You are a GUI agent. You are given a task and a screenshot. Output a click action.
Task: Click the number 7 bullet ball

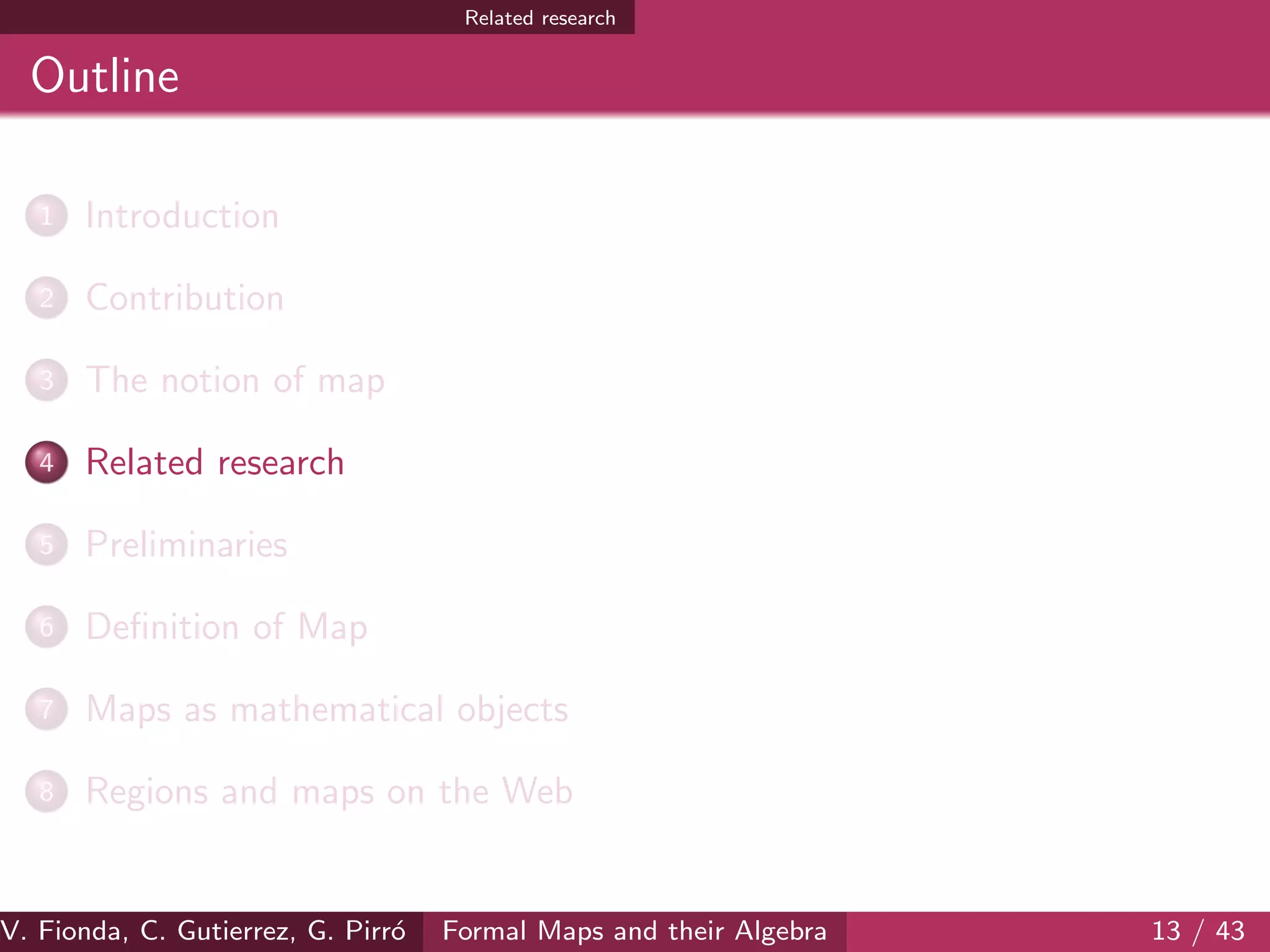(x=47, y=709)
